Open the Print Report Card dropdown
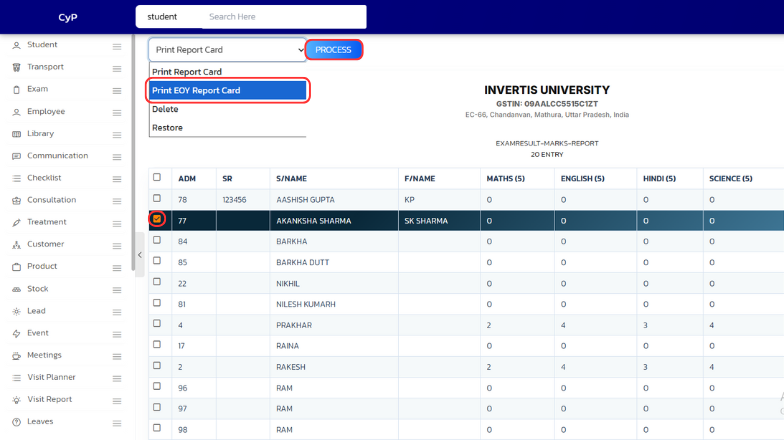Screen dimensions: 784x440 (228, 50)
